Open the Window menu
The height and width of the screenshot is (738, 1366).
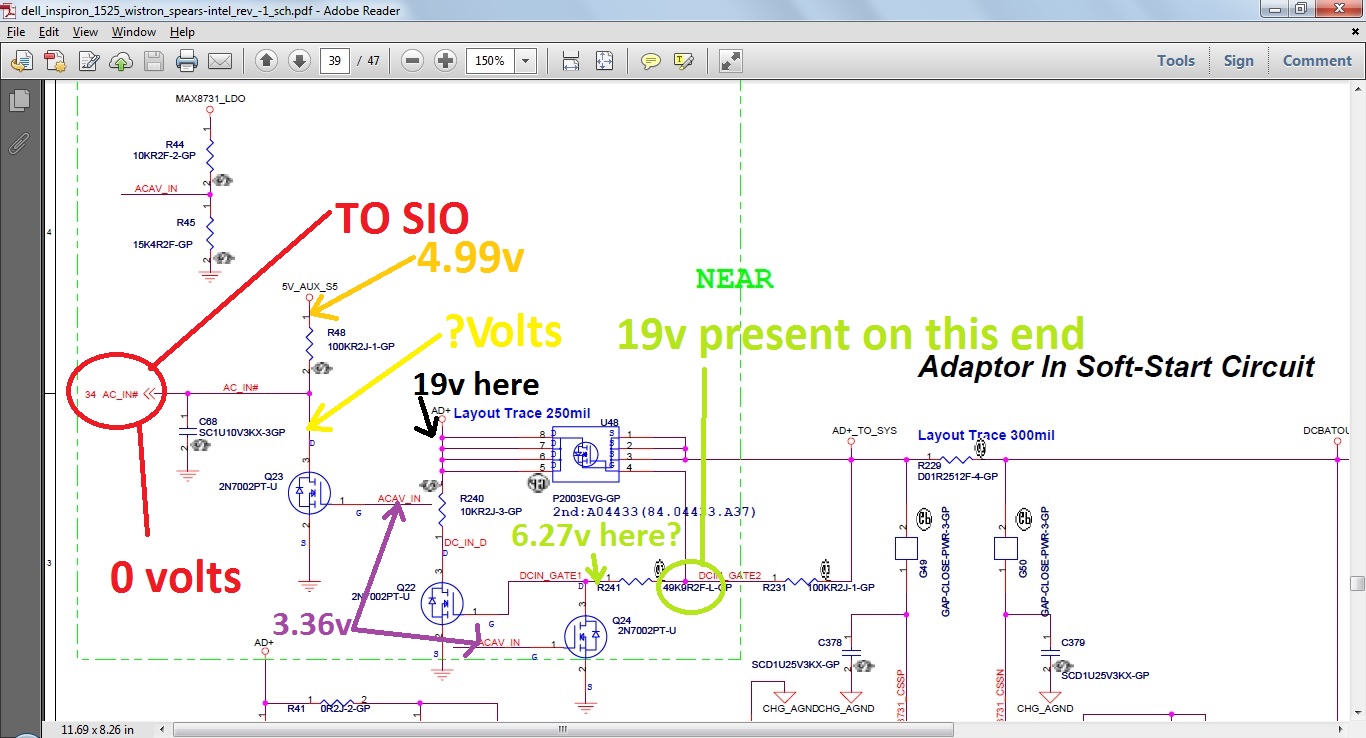click(x=133, y=32)
